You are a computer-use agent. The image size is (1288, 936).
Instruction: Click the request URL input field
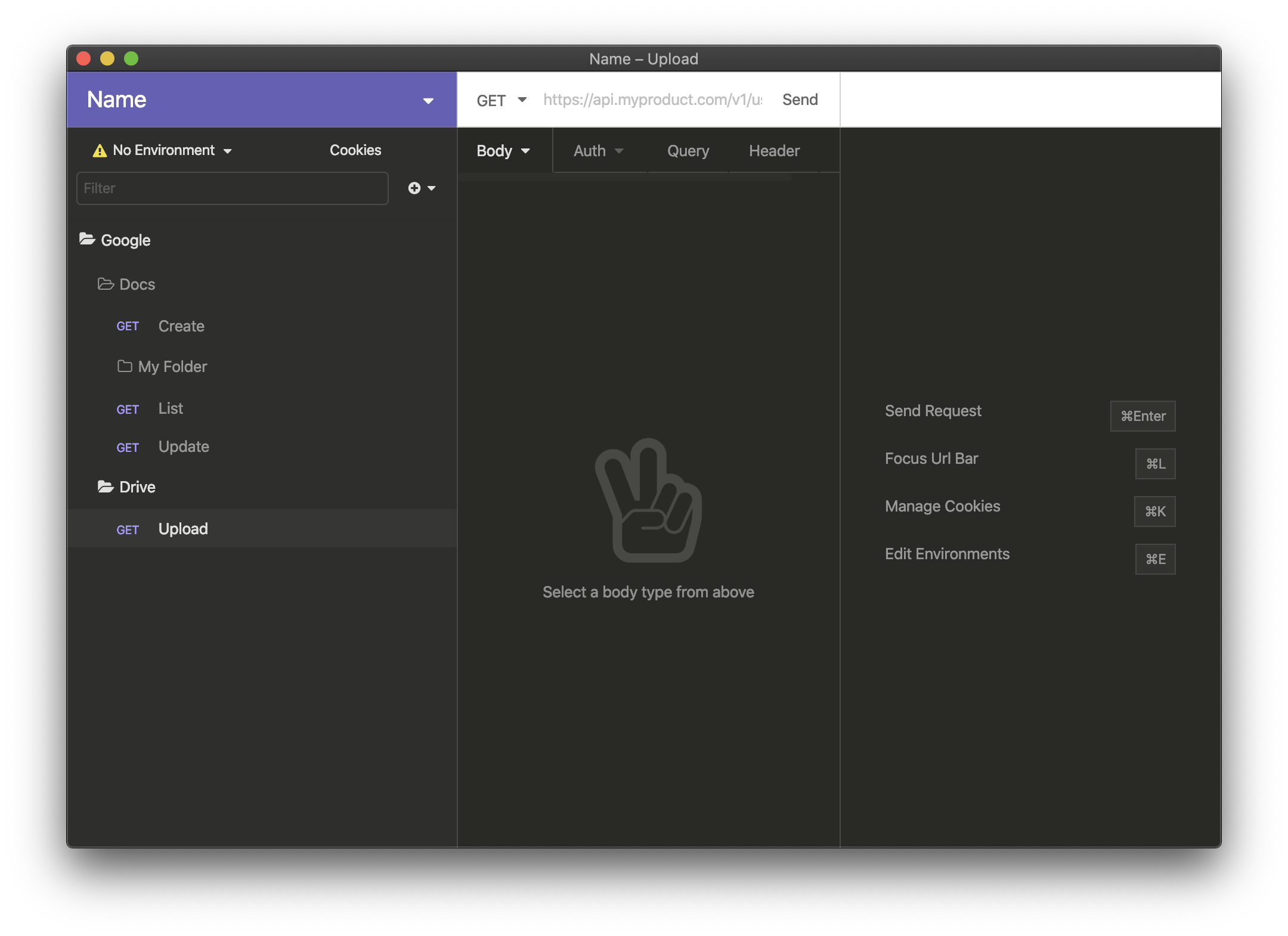650,100
